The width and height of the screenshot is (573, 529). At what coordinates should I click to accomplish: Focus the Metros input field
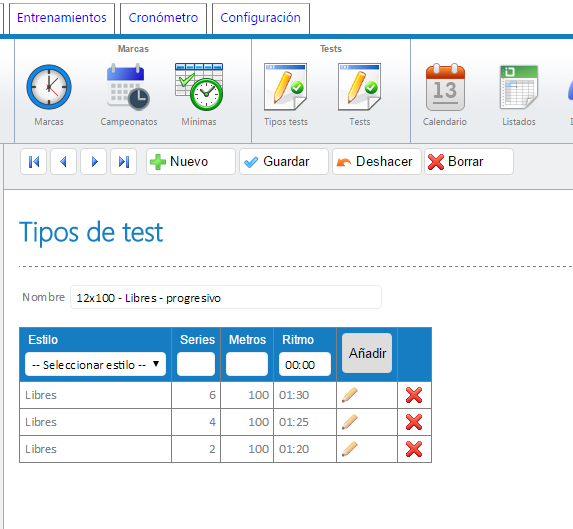[247, 364]
